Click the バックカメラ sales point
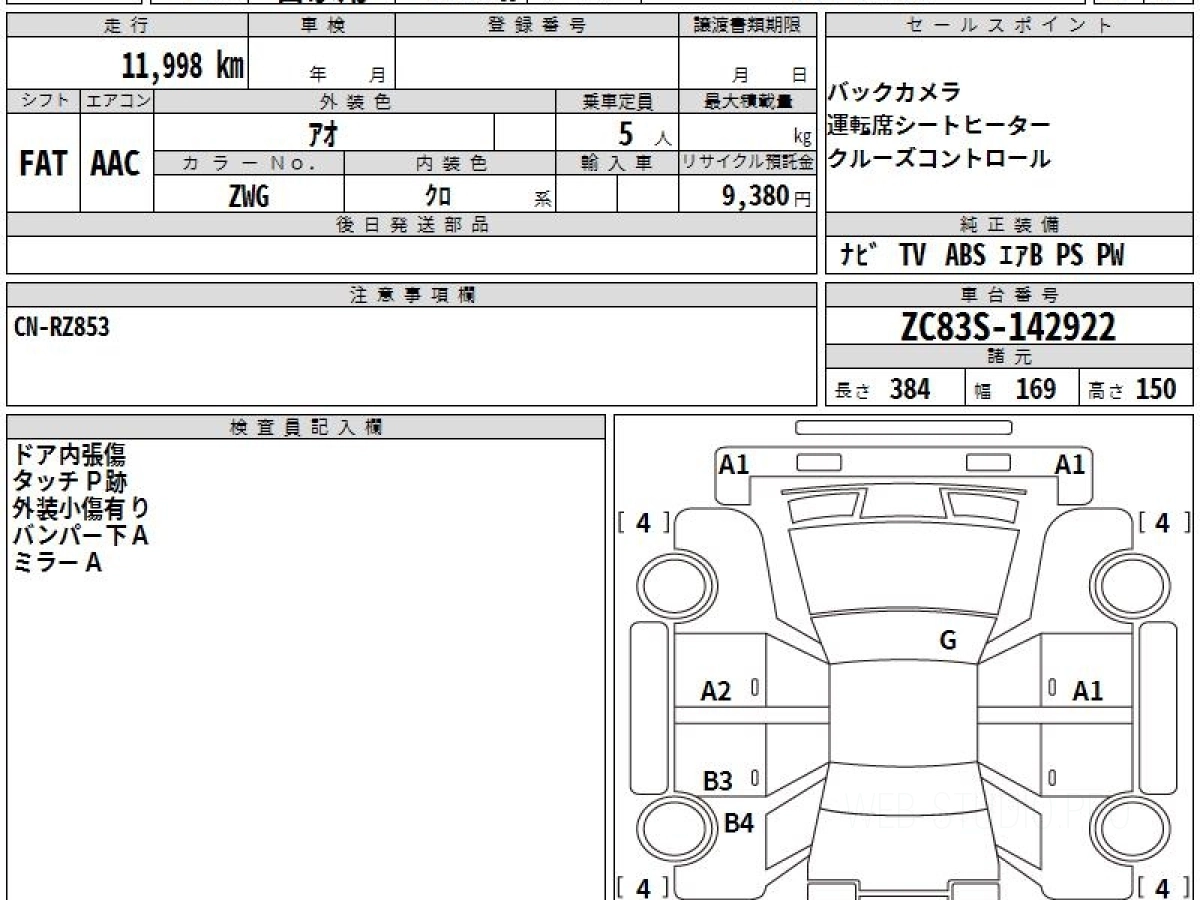The width and height of the screenshot is (1200, 900). 894,93
